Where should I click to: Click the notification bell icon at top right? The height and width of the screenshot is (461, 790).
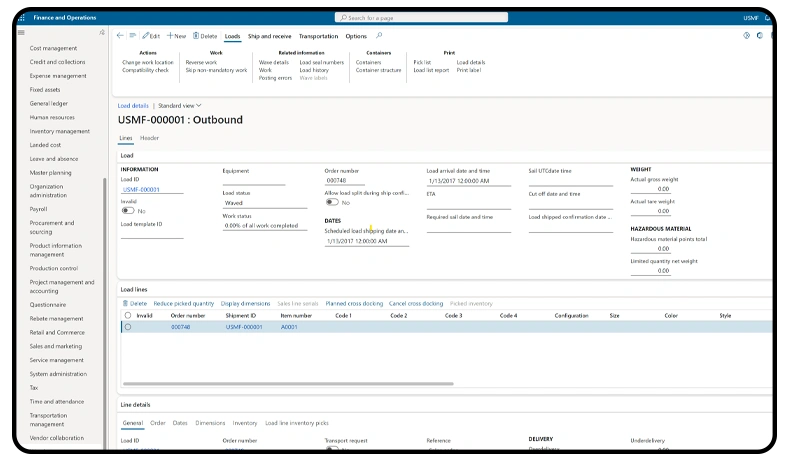pos(767,18)
